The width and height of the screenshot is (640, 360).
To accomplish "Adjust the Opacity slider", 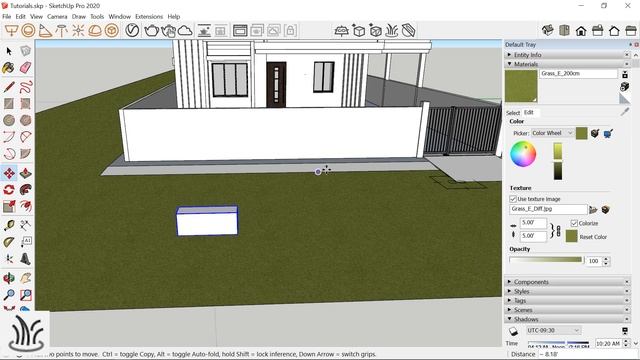I will pos(546,260).
